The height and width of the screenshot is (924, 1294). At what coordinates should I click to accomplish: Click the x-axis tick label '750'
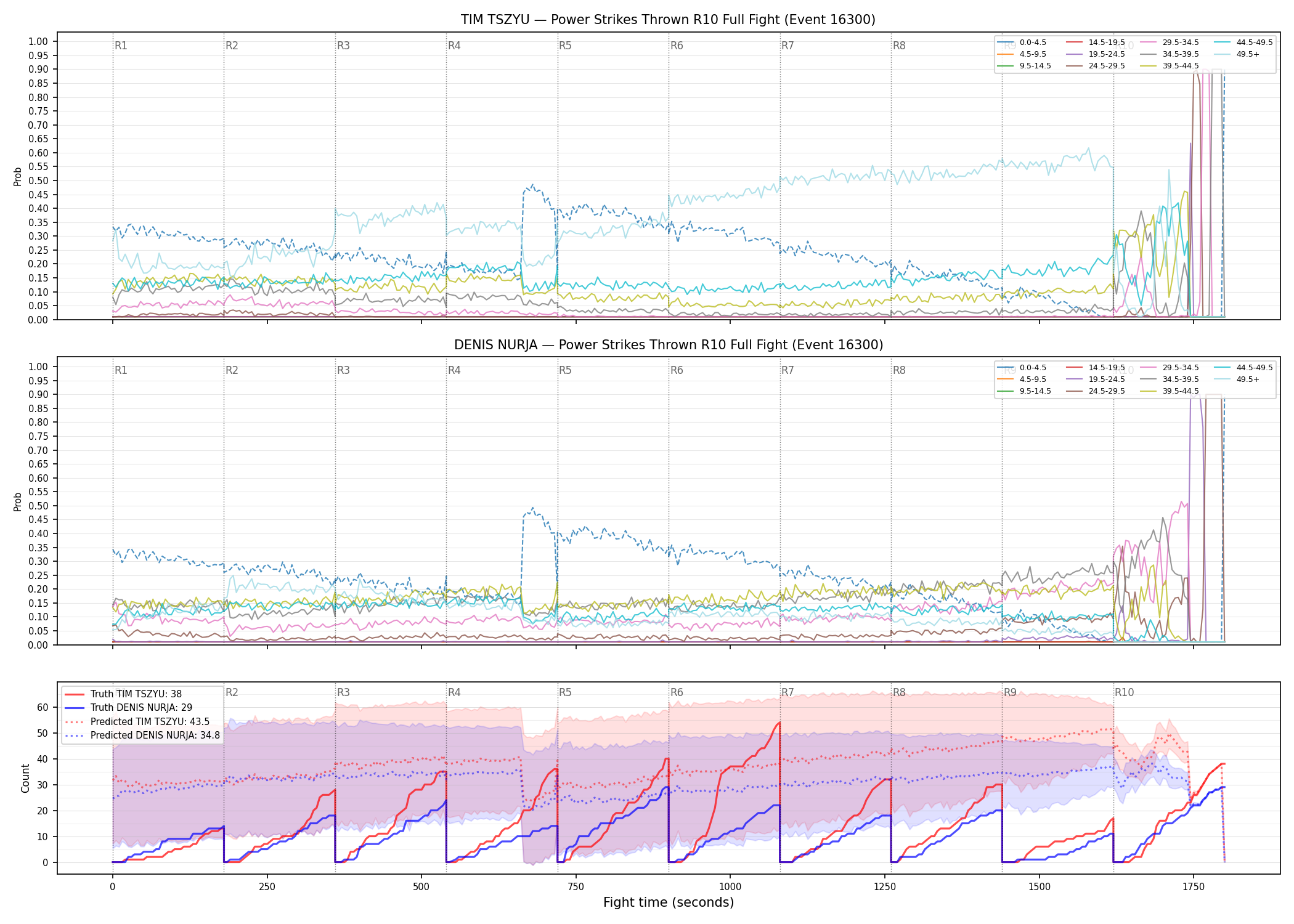(x=576, y=887)
